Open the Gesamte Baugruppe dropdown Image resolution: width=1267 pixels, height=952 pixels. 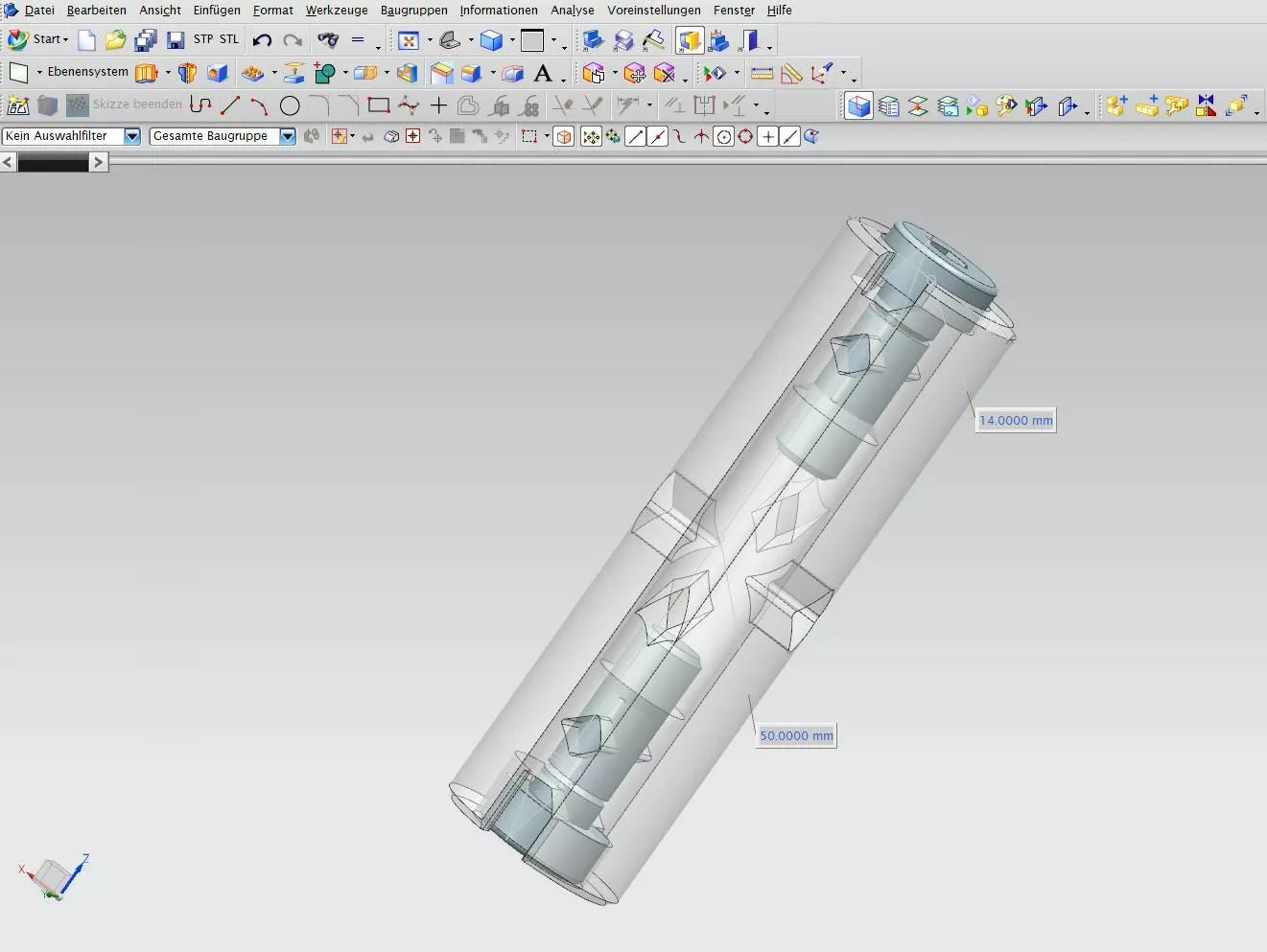point(287,136)
